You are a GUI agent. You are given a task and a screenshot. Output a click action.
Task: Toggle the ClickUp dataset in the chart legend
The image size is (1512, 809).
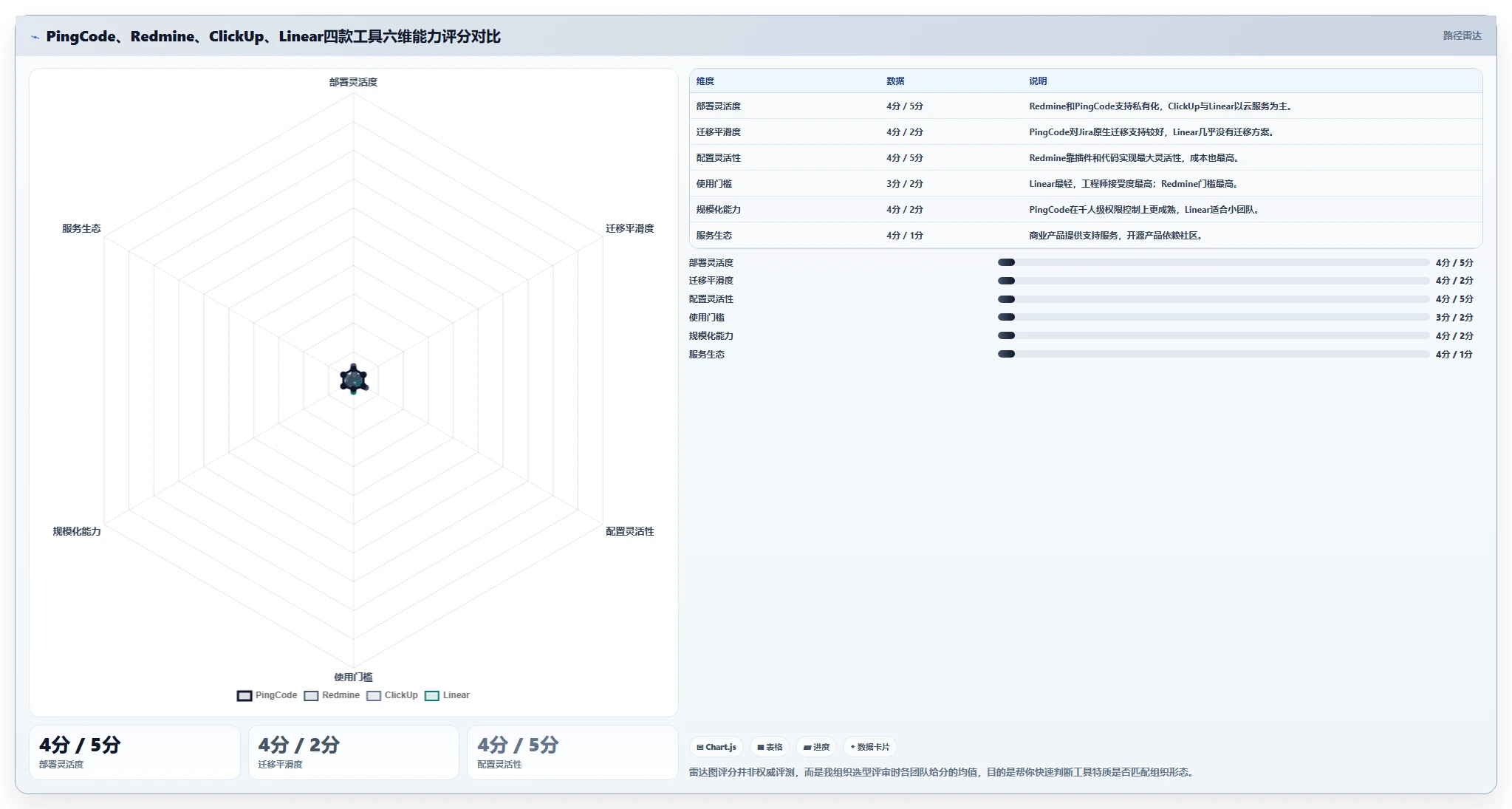392,695
